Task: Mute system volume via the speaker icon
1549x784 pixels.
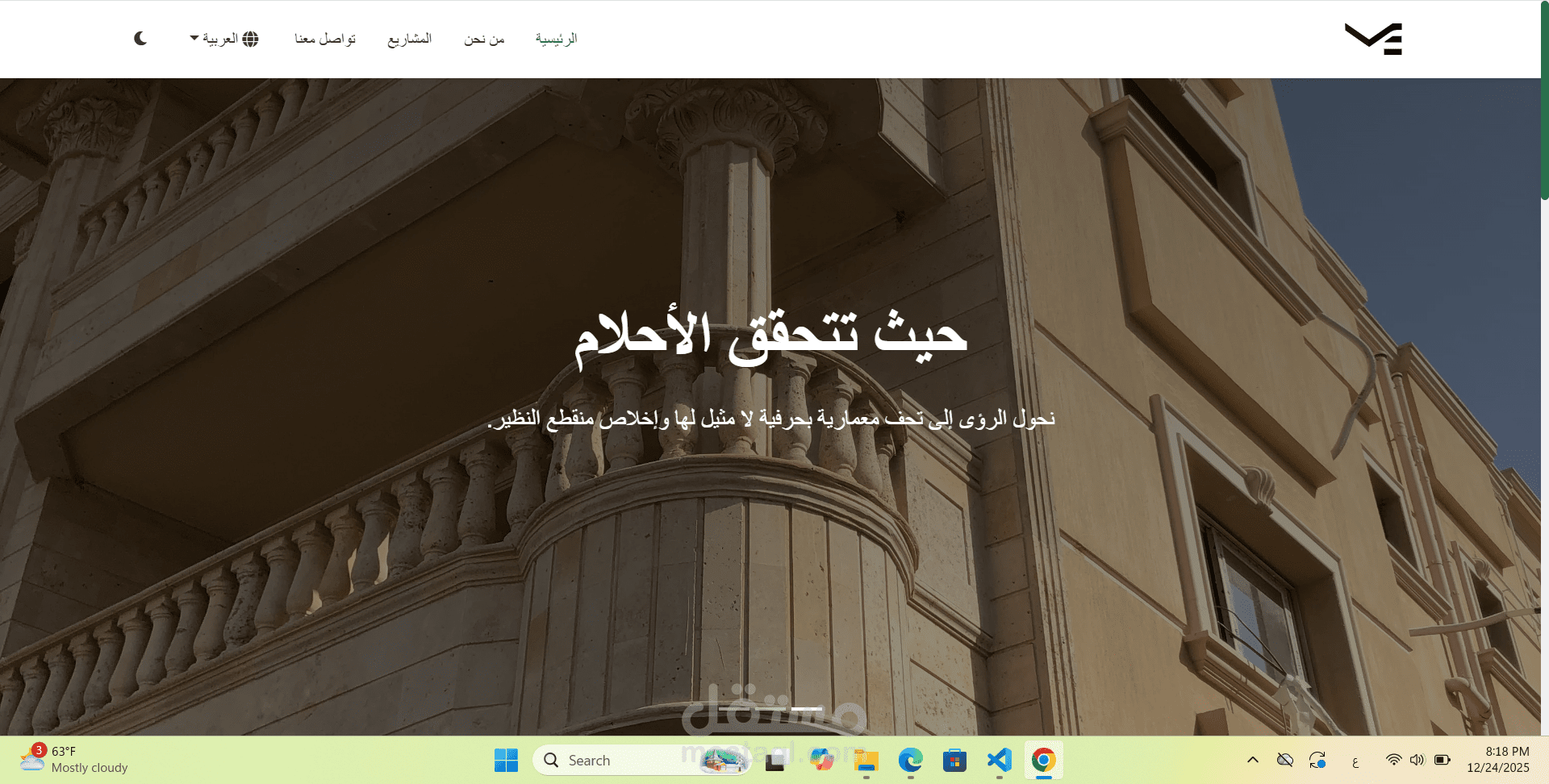Action: 1417,759
